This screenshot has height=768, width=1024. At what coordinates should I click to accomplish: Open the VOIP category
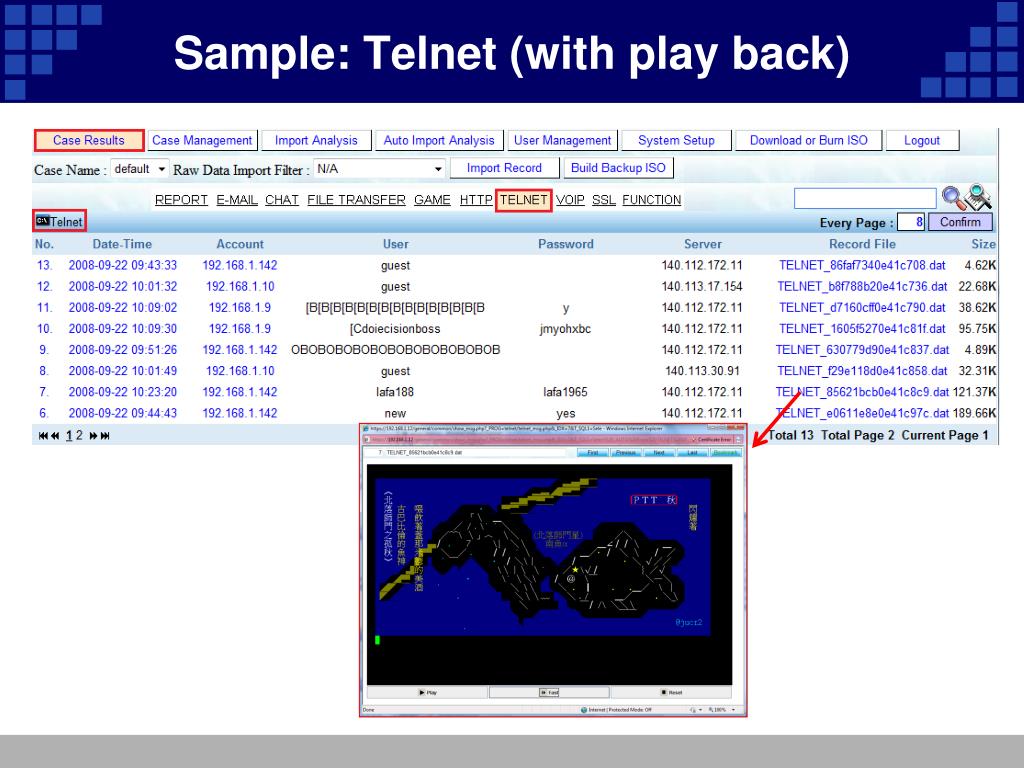[570, 200]
